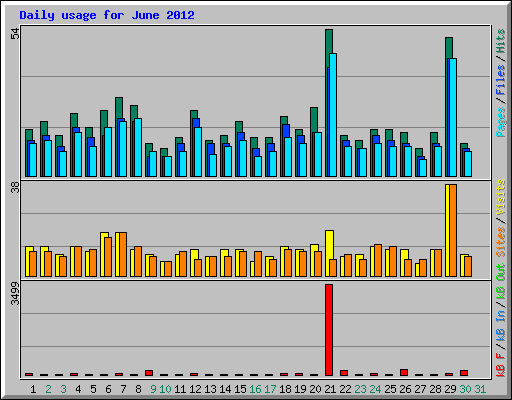Click the 'Pages' legend label
Image resolution: width=512 pixels, height=400 pixels.
[x=501, y=122]
